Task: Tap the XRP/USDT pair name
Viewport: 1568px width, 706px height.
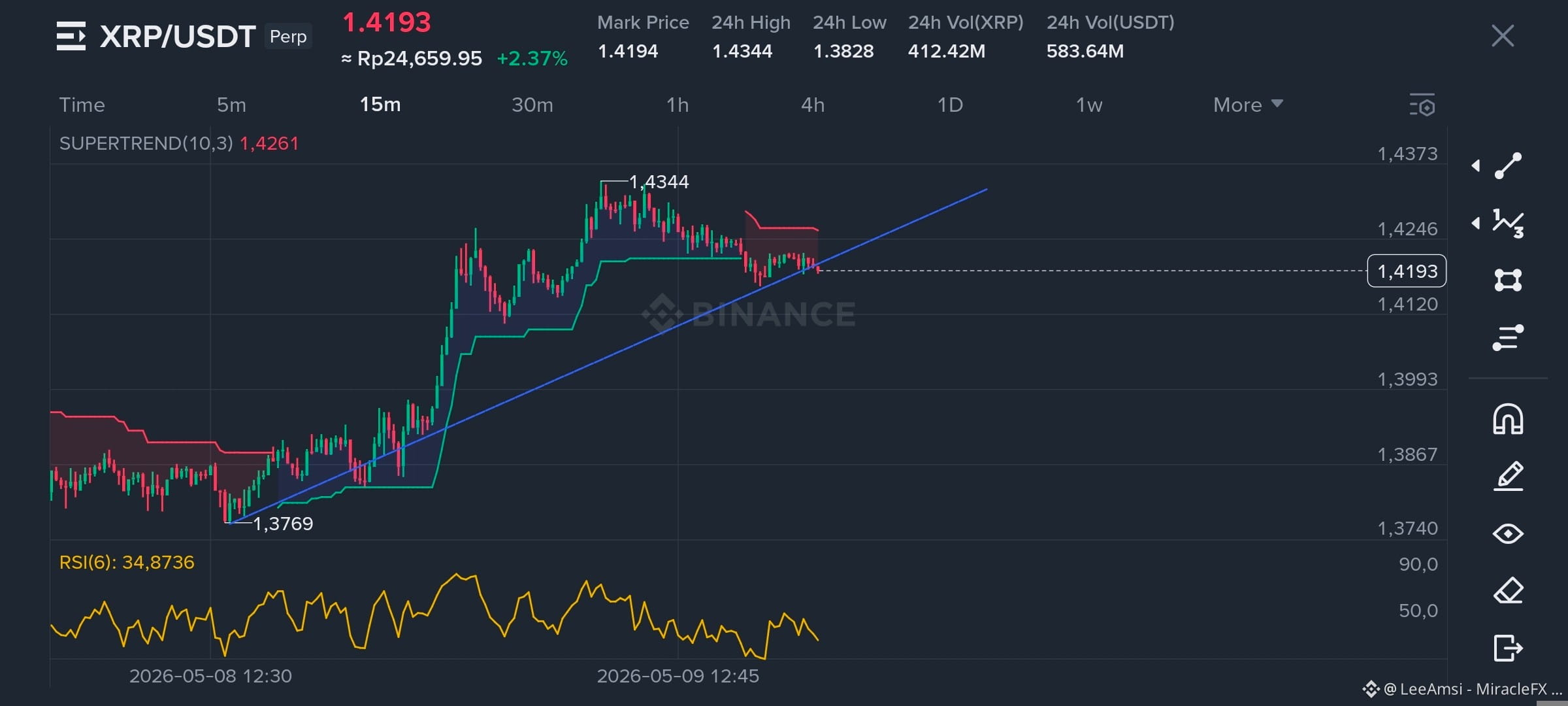Action: pyautogui.click(x=177, y=37)
